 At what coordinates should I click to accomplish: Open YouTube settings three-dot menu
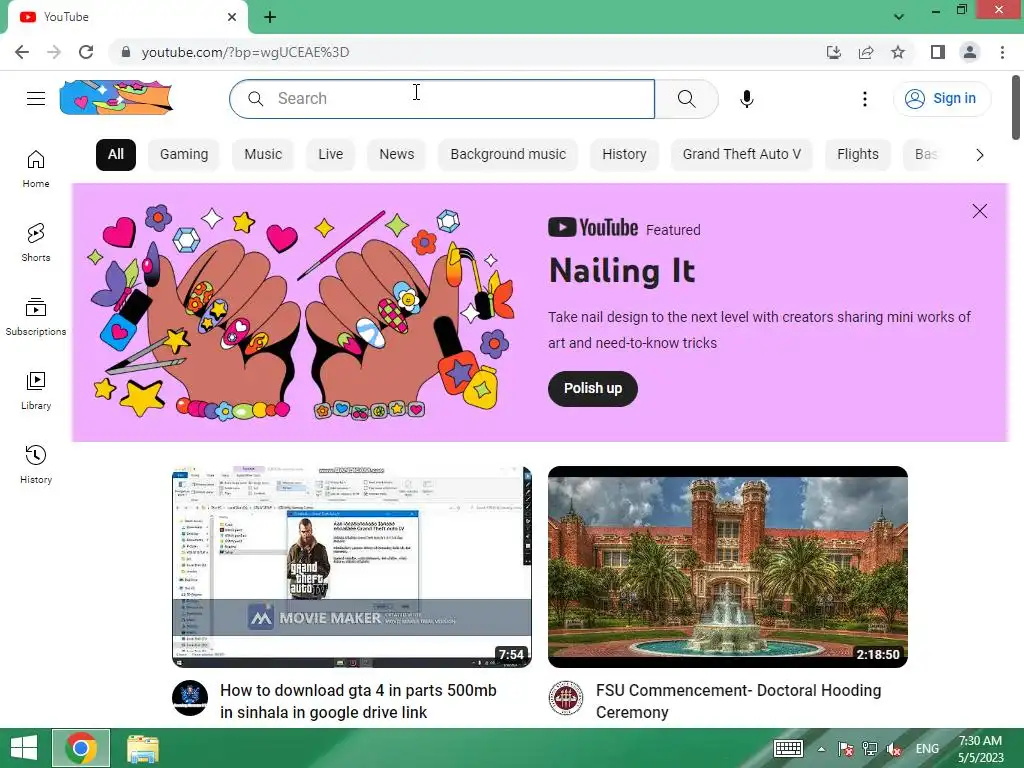[x=865, y=99]
